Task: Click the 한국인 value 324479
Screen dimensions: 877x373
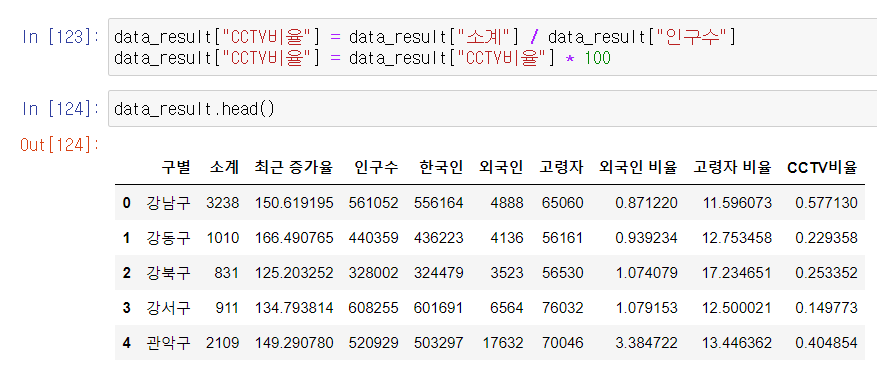Action: 439,273
